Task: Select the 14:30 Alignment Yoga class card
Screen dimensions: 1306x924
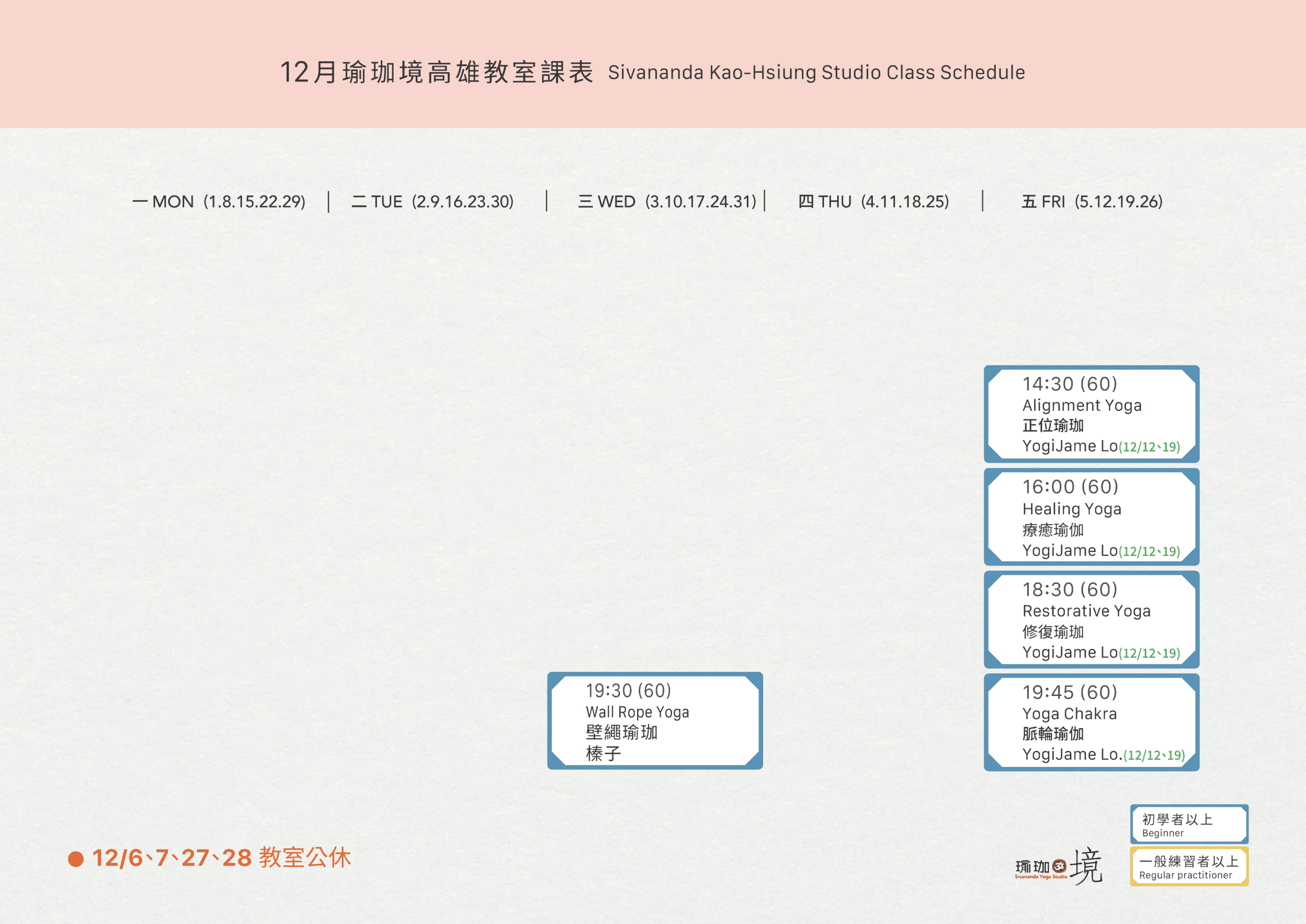Action: pyautogui.click(x=1091, y=414)
